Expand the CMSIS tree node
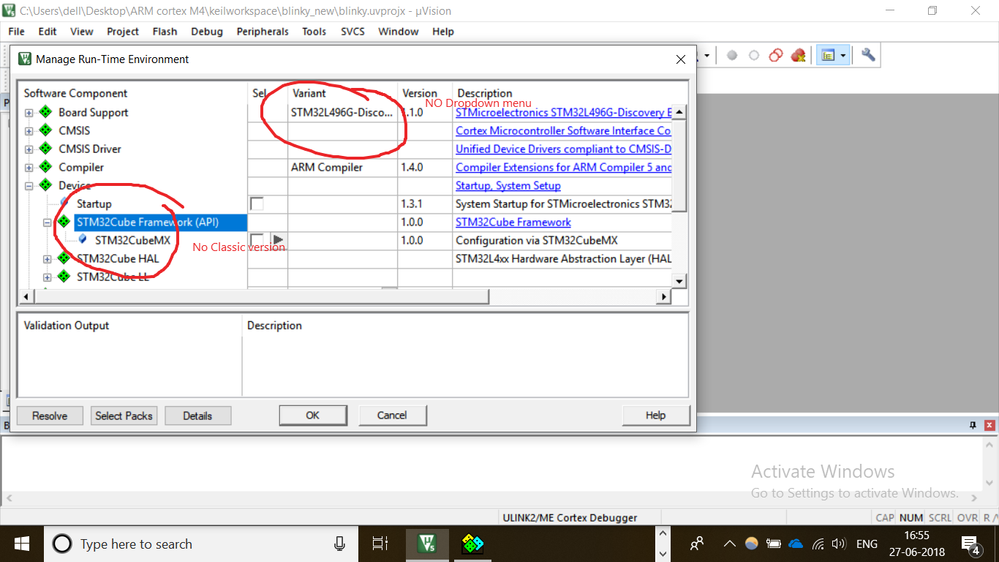 tap(29, 131)
